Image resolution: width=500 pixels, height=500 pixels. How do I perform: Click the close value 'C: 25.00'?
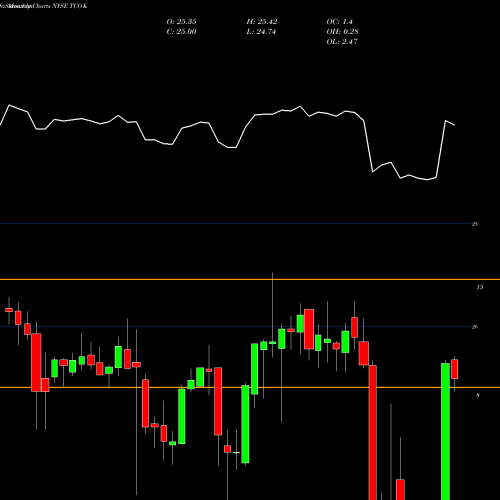click(181, 32)
